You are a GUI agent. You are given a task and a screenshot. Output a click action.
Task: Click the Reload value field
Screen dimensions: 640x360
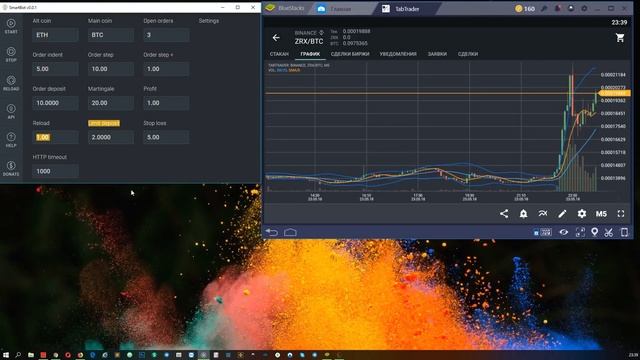click(x=55, y=137)
